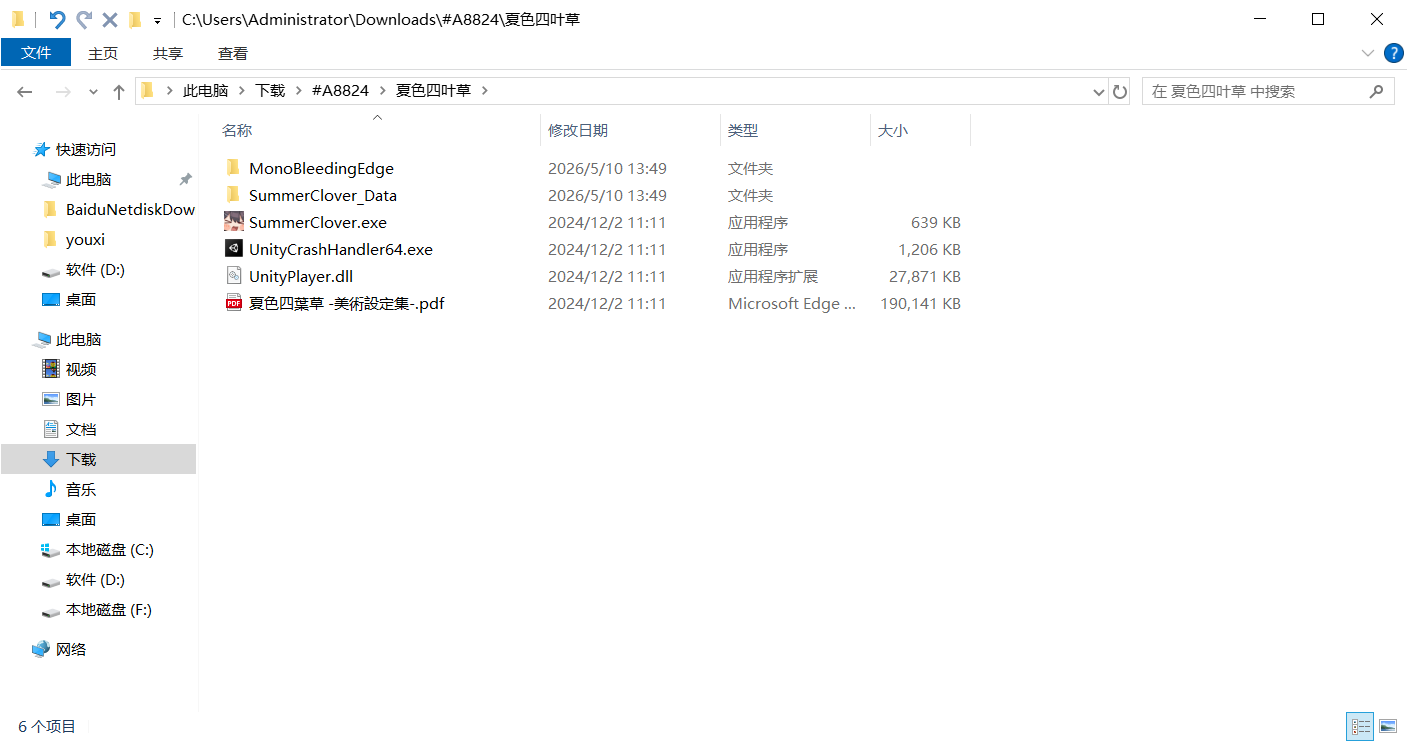Select the highlighted 下载 item in sidebar
Image resolution: width=1408 pixels, height=742 pixels.
98,459
